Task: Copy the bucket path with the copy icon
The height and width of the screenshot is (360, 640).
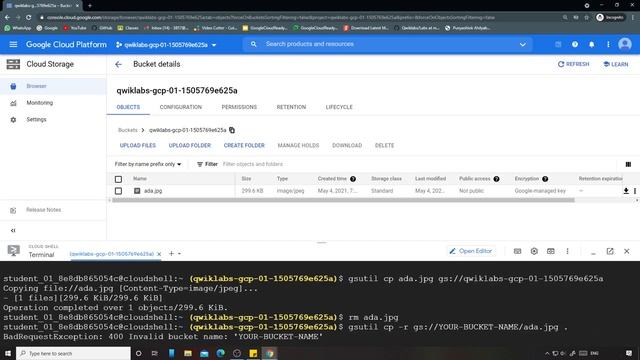Action: click(232, 130)
